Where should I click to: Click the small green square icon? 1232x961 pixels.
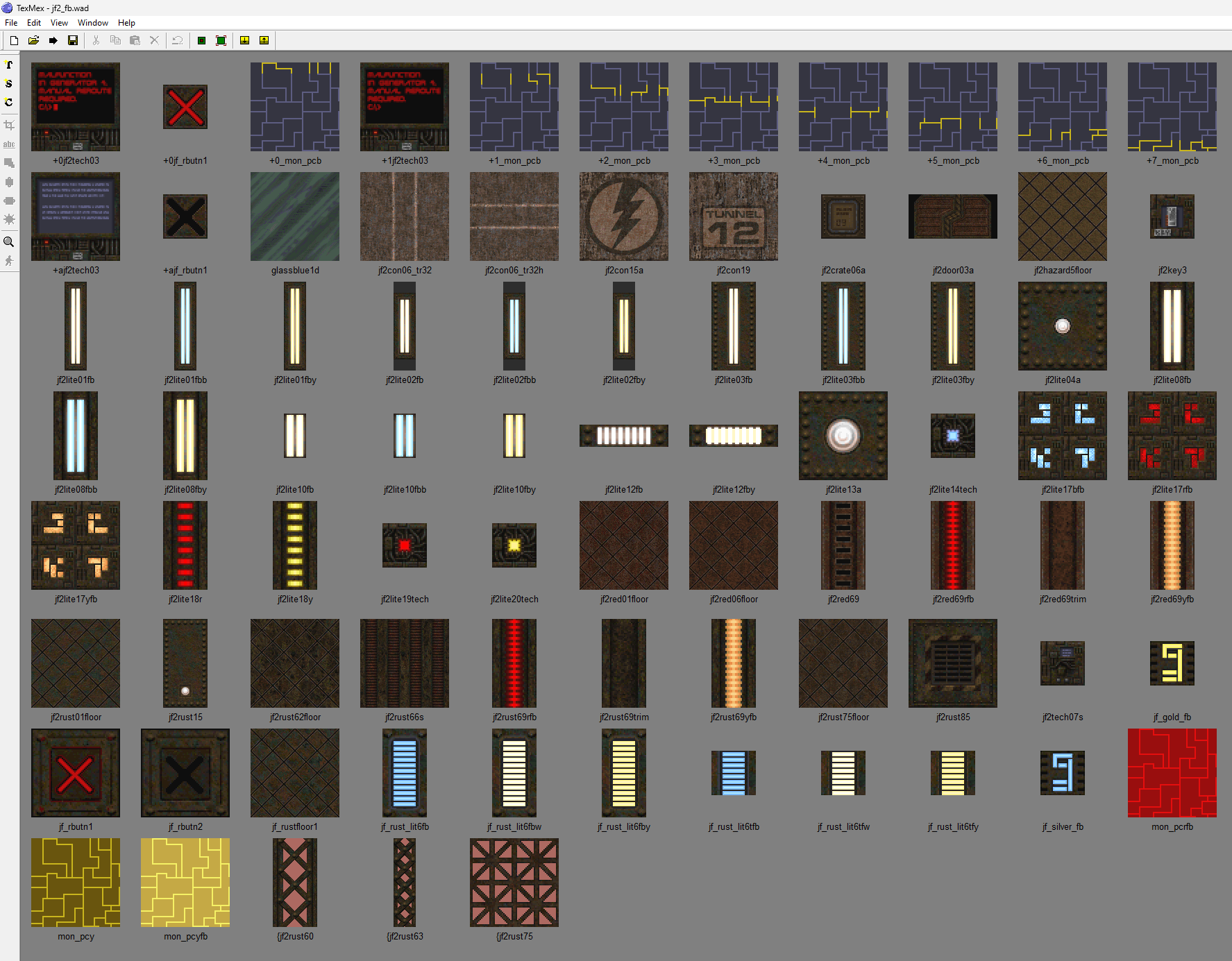(x=201, y=41)
